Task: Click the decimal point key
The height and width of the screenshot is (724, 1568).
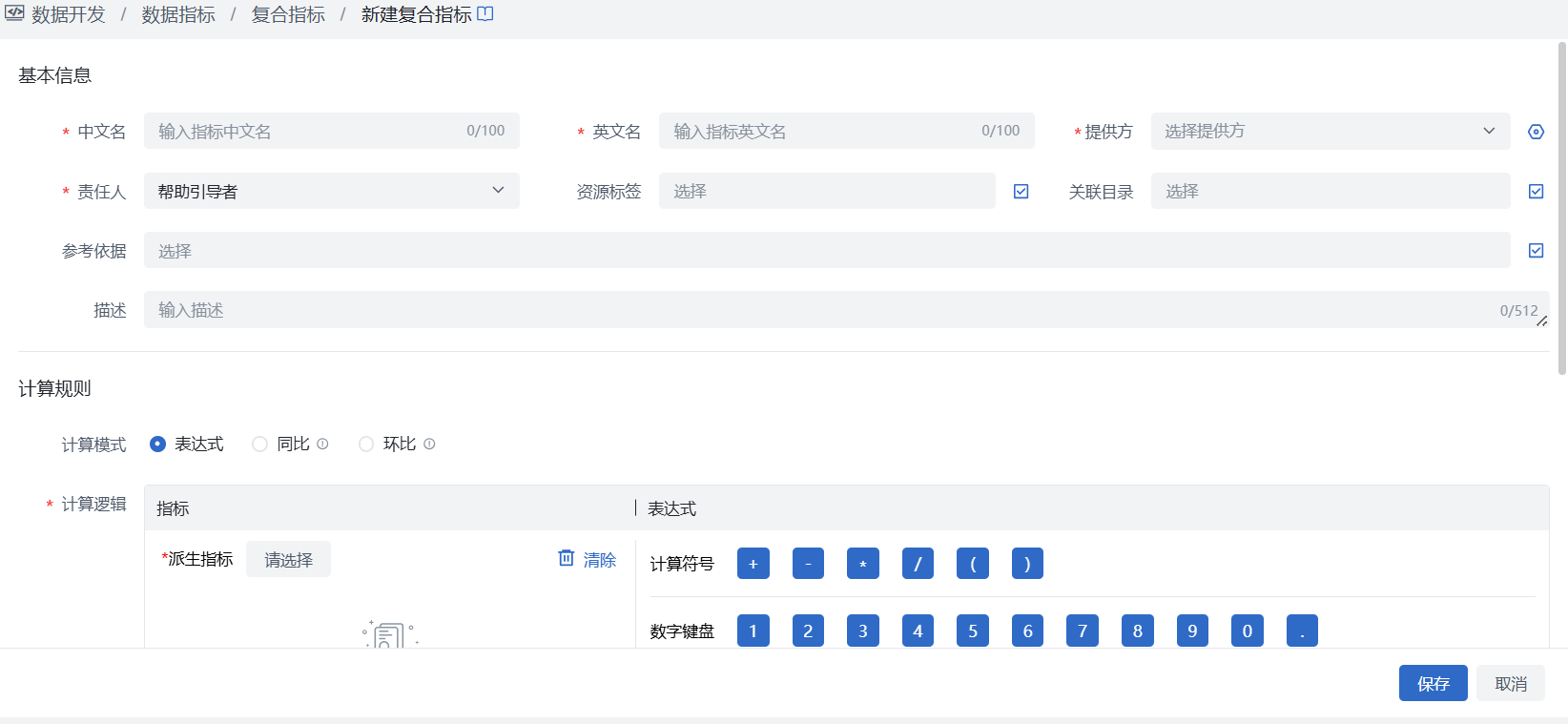Action: 1302,631
